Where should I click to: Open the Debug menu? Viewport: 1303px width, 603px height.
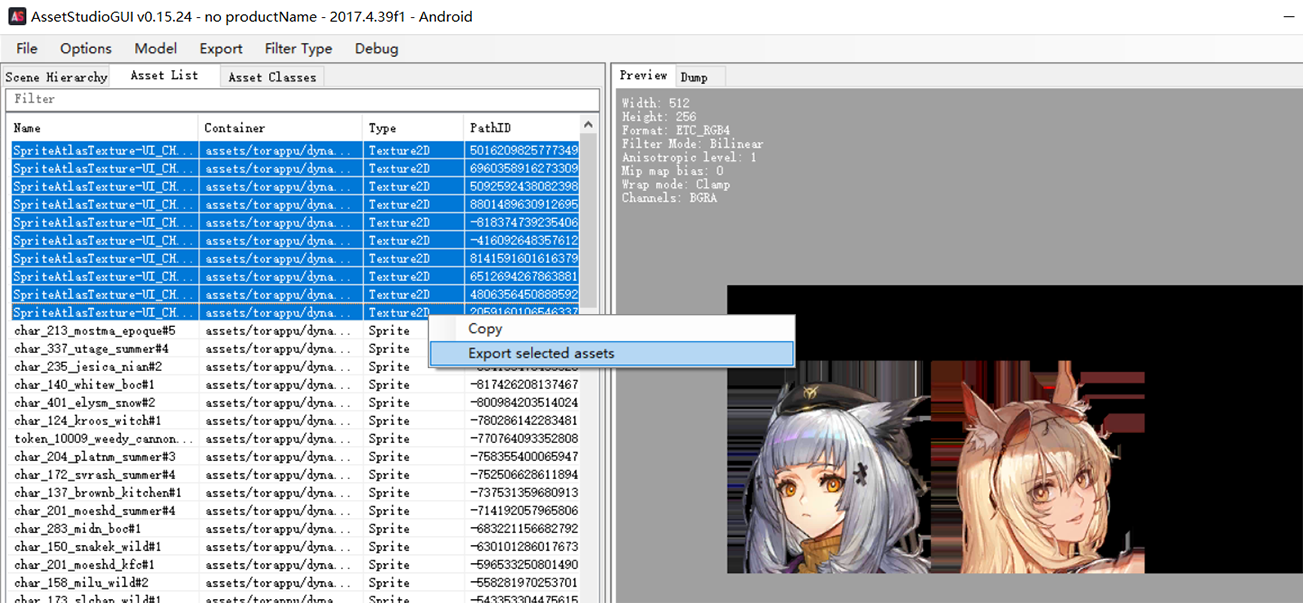point(376,48)
